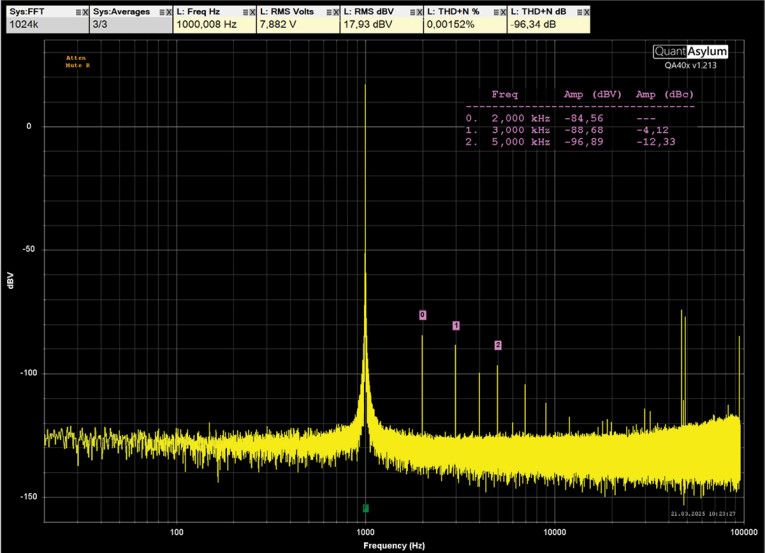765x553 pixels.
Task: Click the 1024k FFT size value
Action: pyautogui.click(x=24, y=26)
